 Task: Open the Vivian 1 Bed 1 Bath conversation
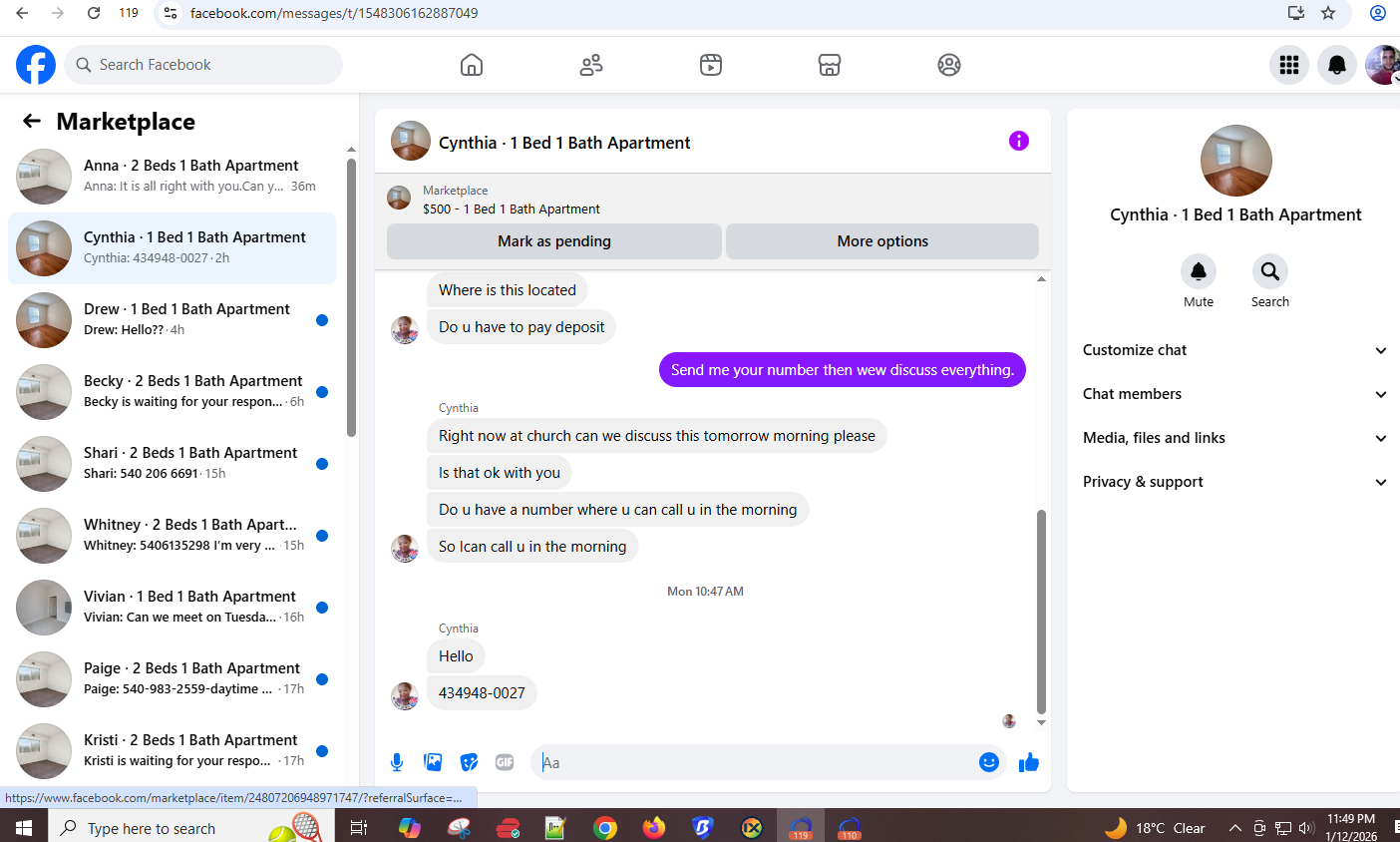pyautogui.click(x=172, y=608)
